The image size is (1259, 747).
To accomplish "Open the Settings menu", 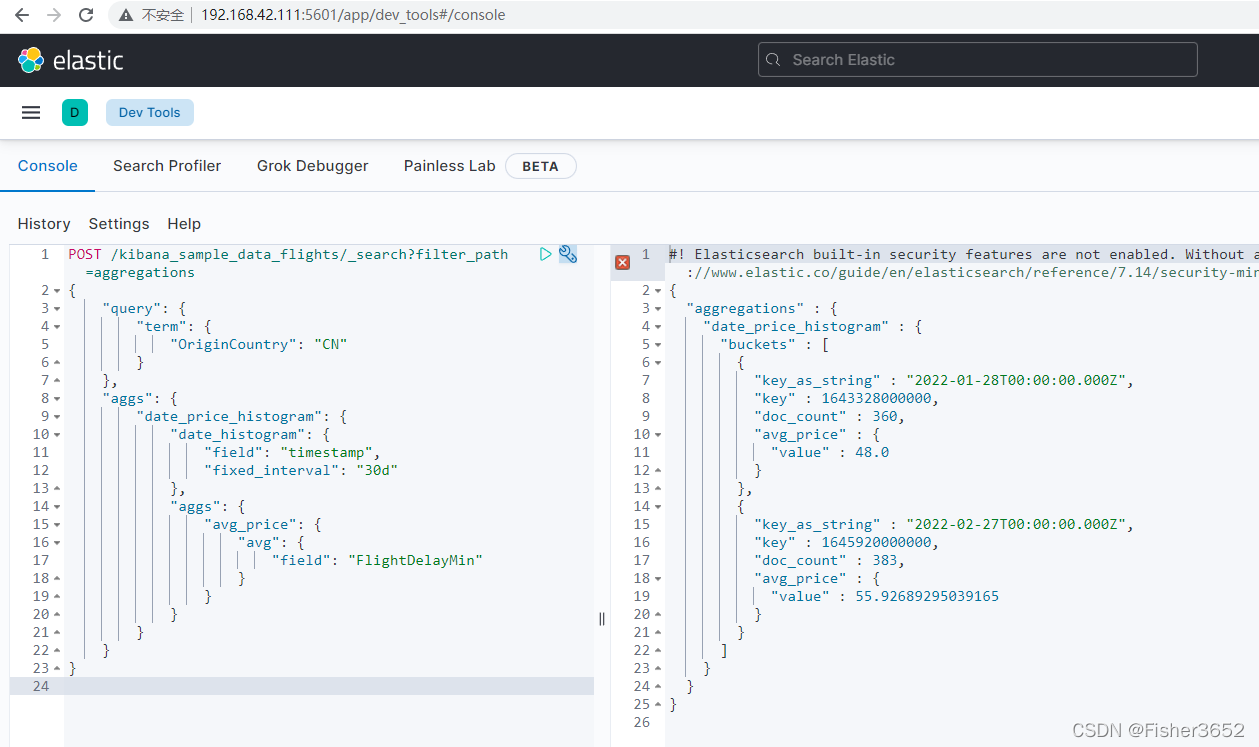I will pyautogui.click(x=119, y=224).
